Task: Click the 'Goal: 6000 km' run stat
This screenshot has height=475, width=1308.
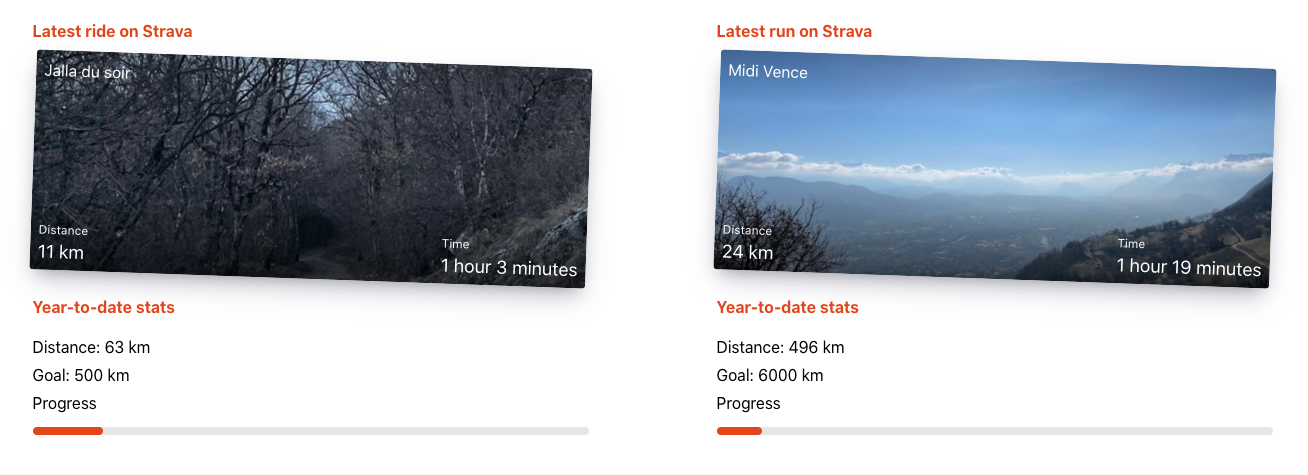Action: click(x=770, y=376)
